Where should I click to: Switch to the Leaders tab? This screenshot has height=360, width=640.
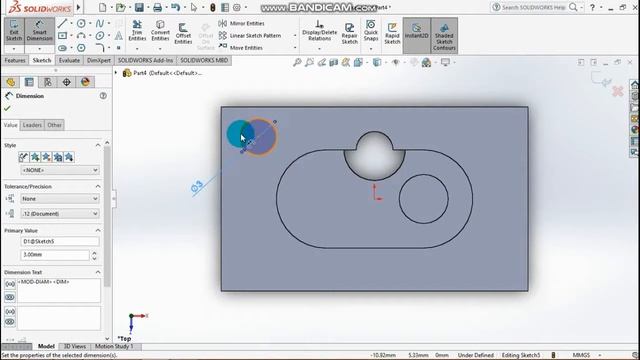coord(32,125)
